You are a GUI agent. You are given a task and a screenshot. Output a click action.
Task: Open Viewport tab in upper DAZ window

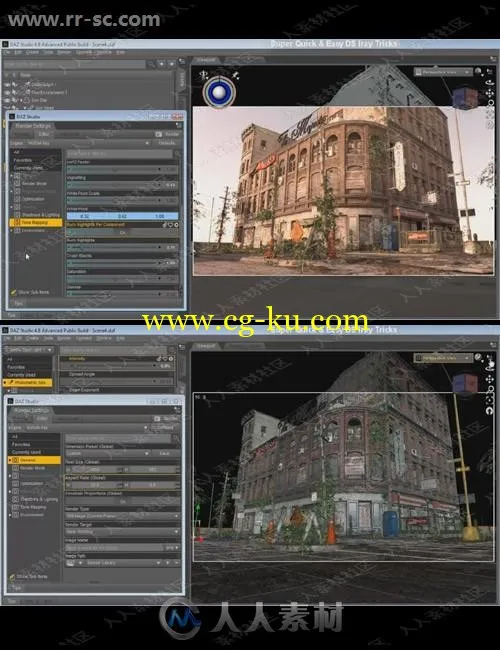pyautogui.click(x=206, y=60)
